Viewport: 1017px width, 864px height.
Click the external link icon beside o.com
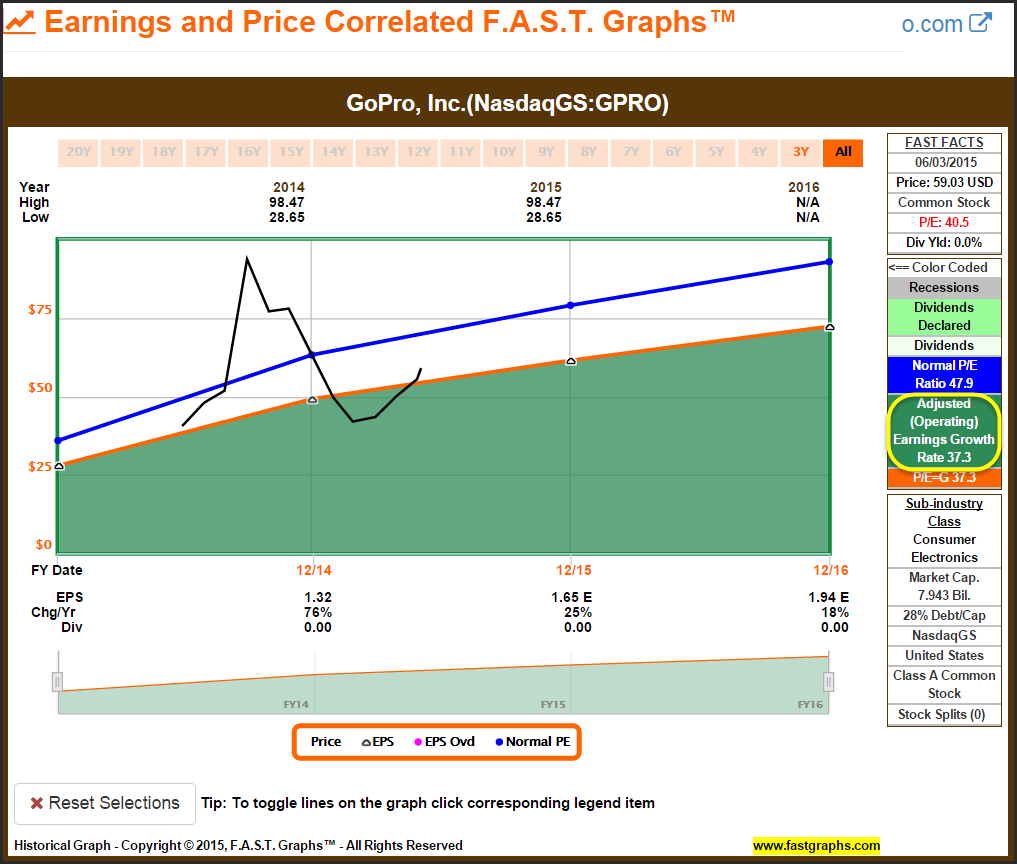click(x=981, y=23)
